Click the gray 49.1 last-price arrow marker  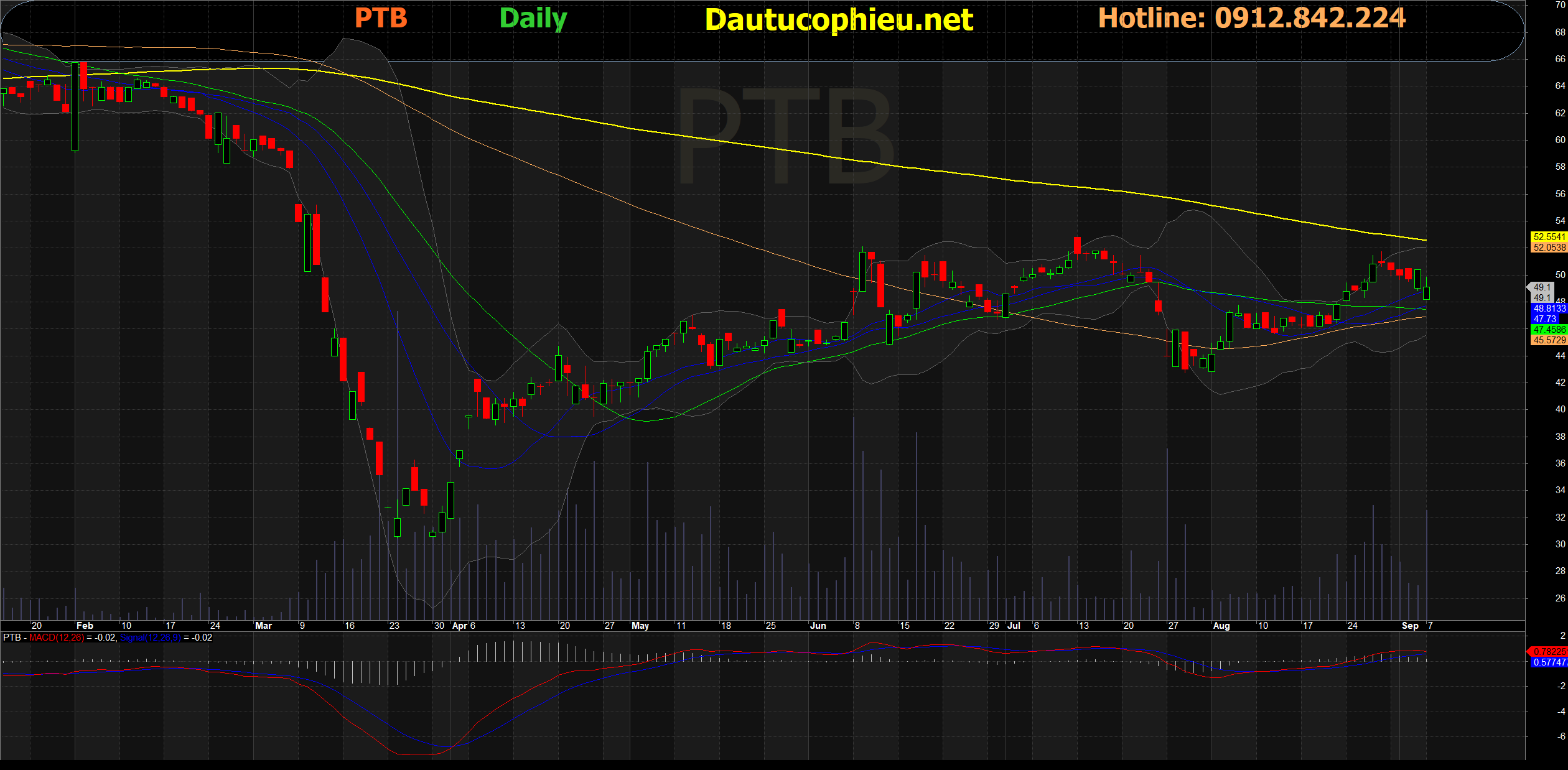pyautogui.click(x=1541, y=287)
